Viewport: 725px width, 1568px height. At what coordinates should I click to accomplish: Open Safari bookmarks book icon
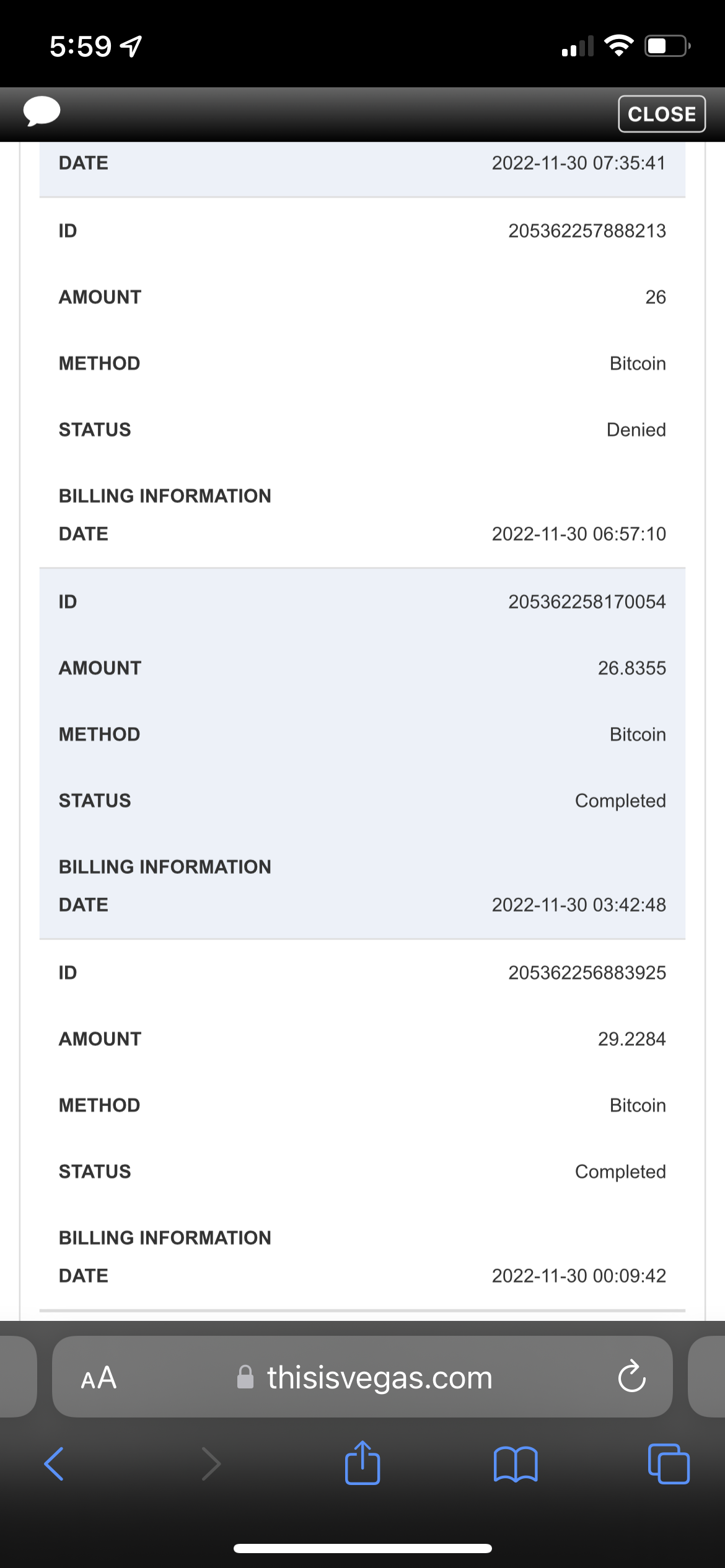pos(516,1464)
